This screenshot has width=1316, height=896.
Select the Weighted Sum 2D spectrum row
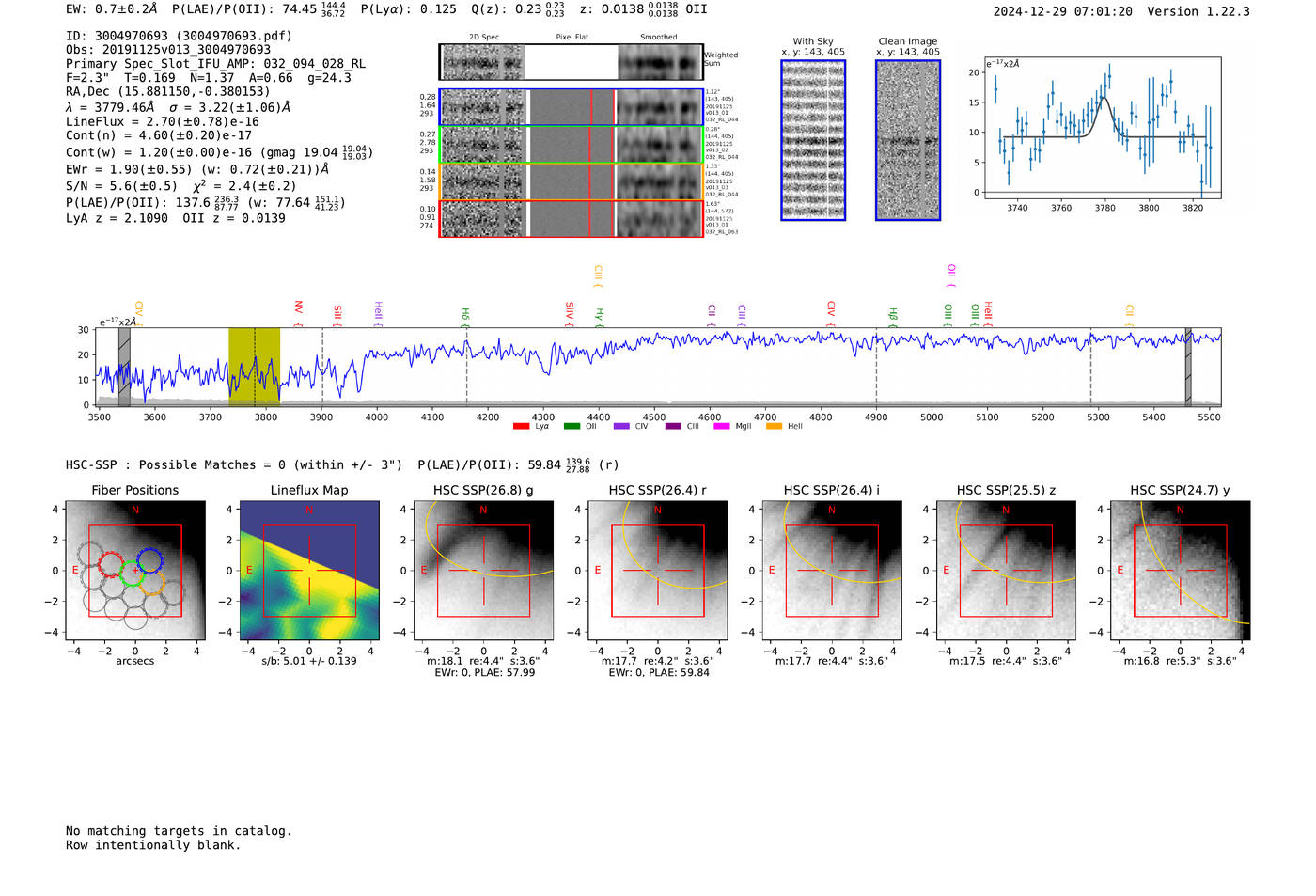point(572,62)
